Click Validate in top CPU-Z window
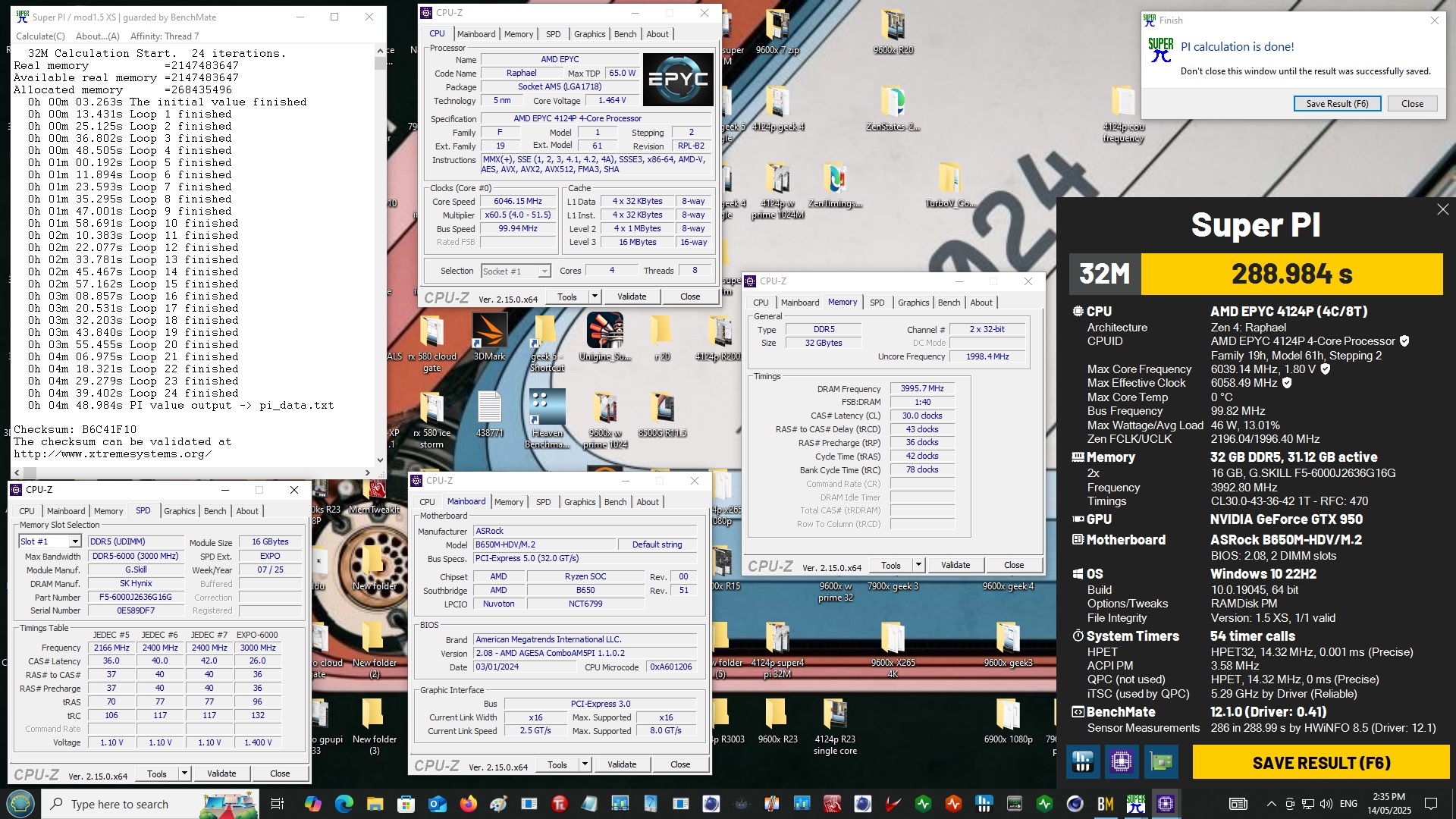 (632, 297)
